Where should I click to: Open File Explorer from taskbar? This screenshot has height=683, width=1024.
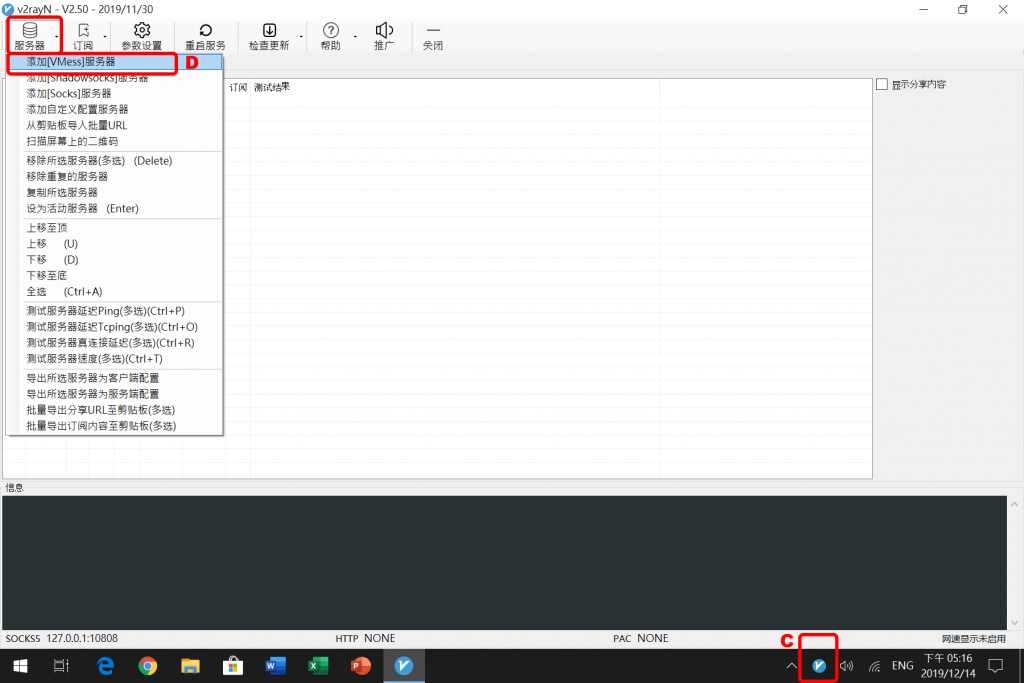coord(190,666)
